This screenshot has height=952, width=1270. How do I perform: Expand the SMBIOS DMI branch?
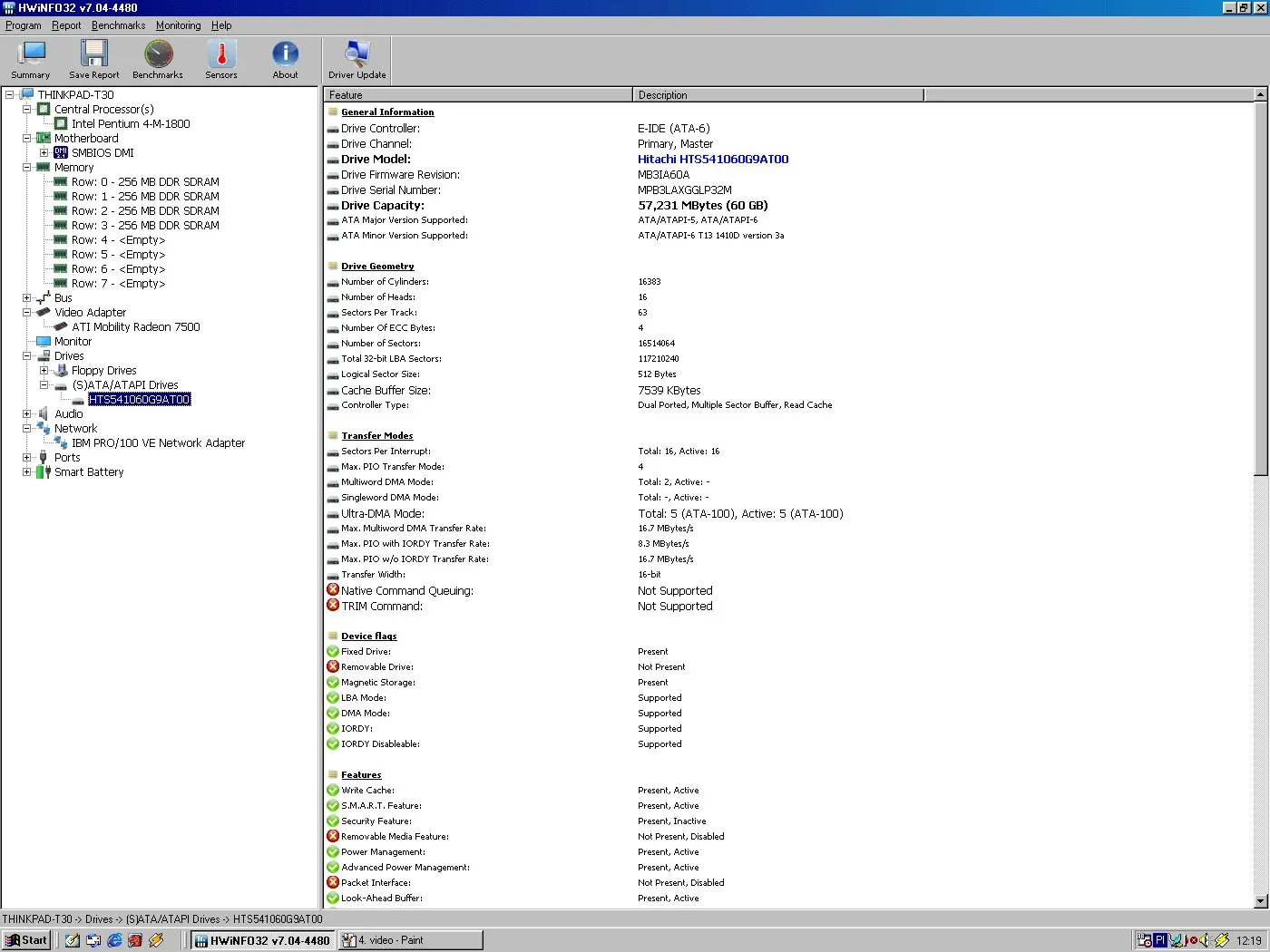coord(44,152)
